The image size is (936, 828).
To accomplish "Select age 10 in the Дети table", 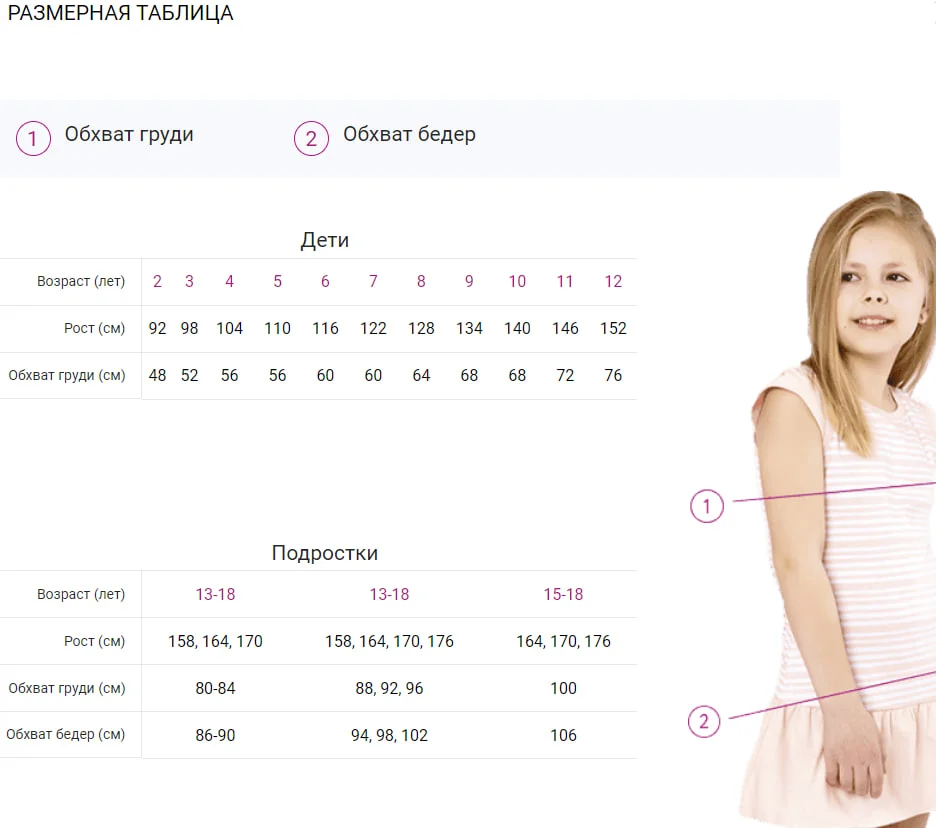I will [517, 281].
